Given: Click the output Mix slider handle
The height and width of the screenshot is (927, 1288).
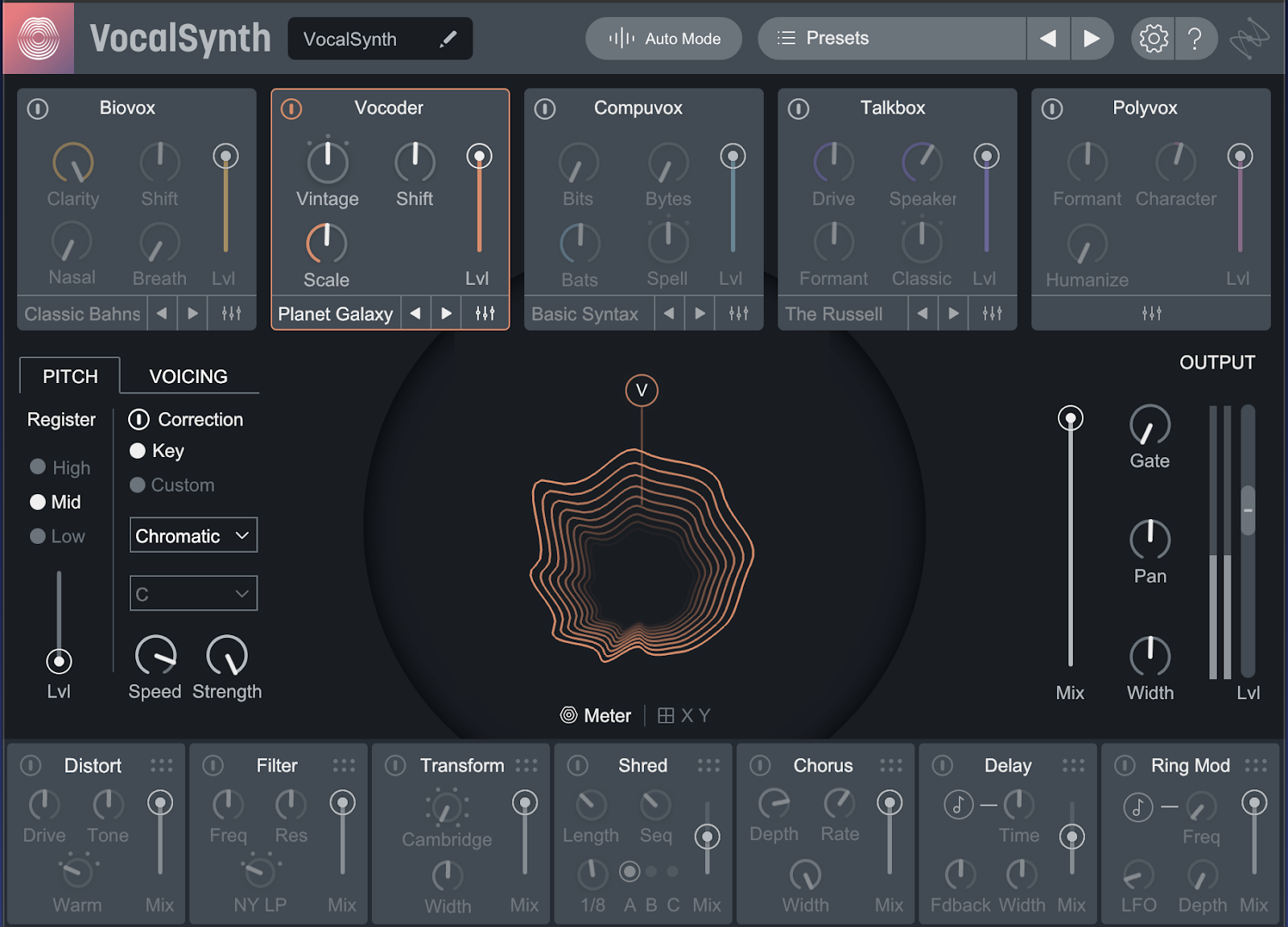Looking at the screenshot, I should coord(1071,418).
